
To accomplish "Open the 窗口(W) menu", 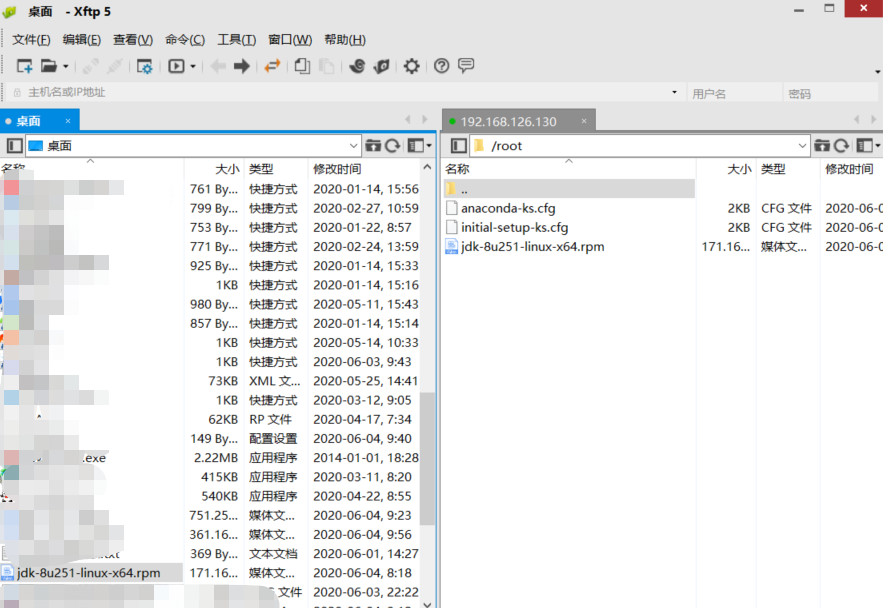I will point(290,39).
